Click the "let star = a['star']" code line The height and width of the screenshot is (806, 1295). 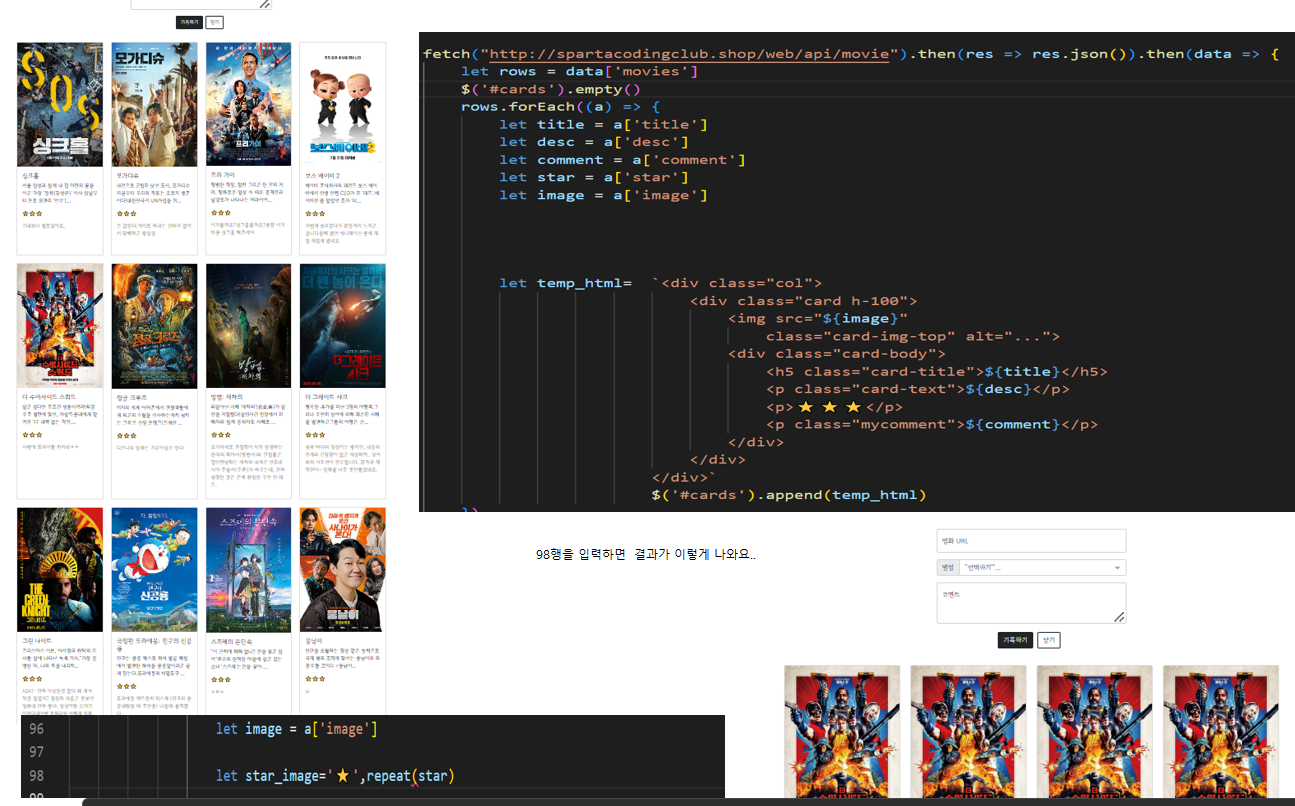coord(594,177)
